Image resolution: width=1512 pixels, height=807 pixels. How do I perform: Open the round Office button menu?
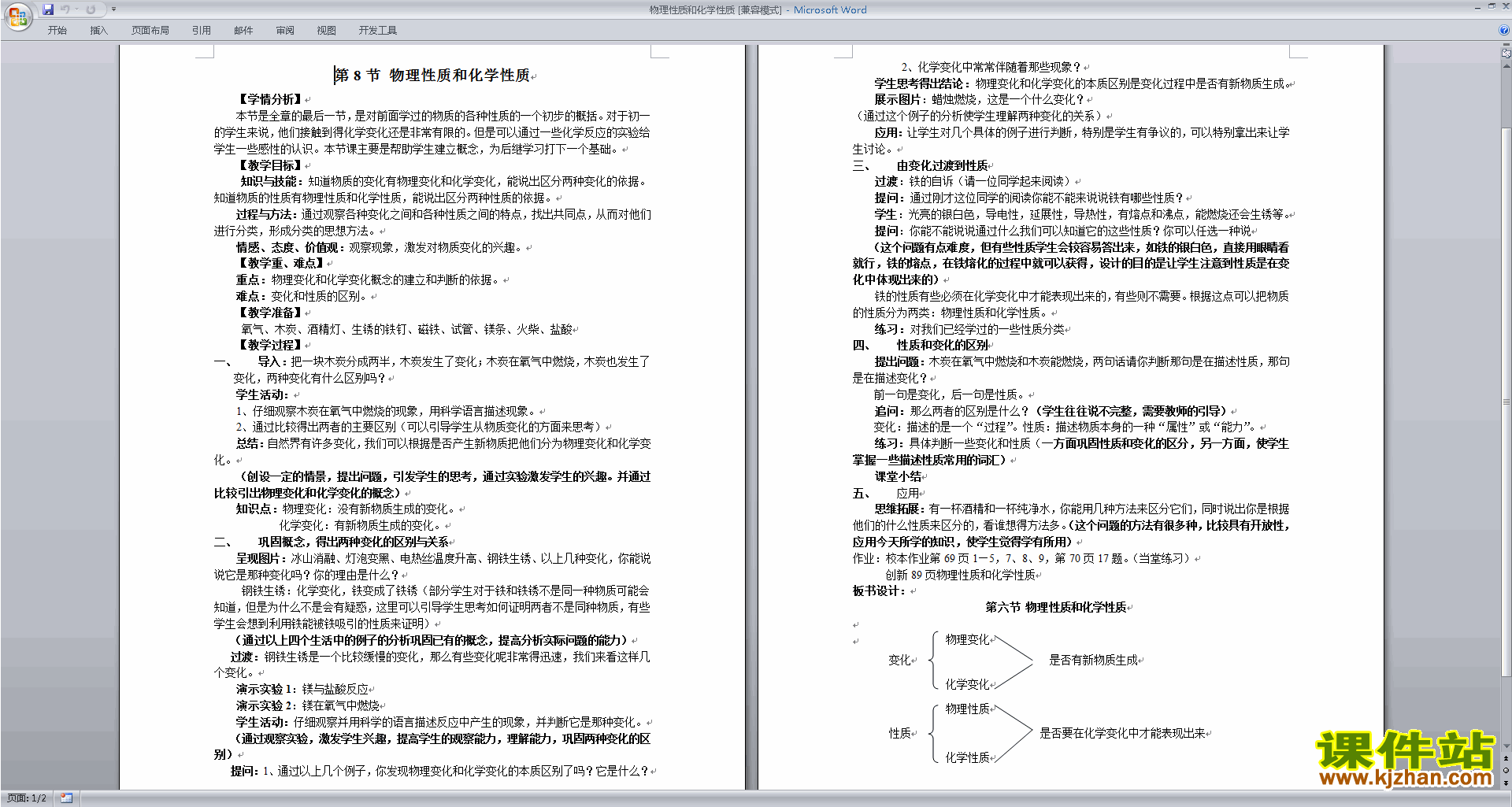point(17,16)
